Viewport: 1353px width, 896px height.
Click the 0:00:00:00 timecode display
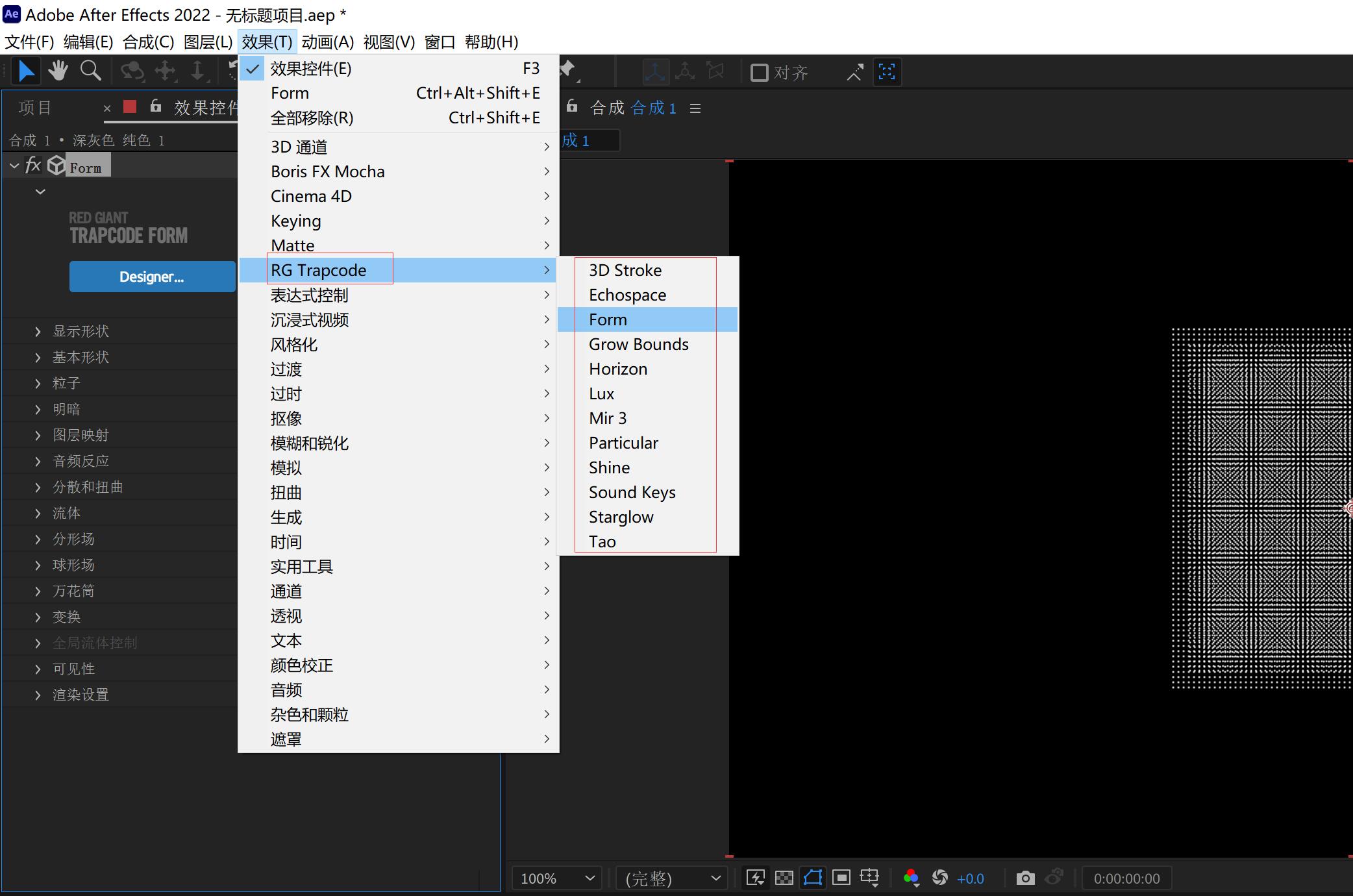coord(1126,878)
